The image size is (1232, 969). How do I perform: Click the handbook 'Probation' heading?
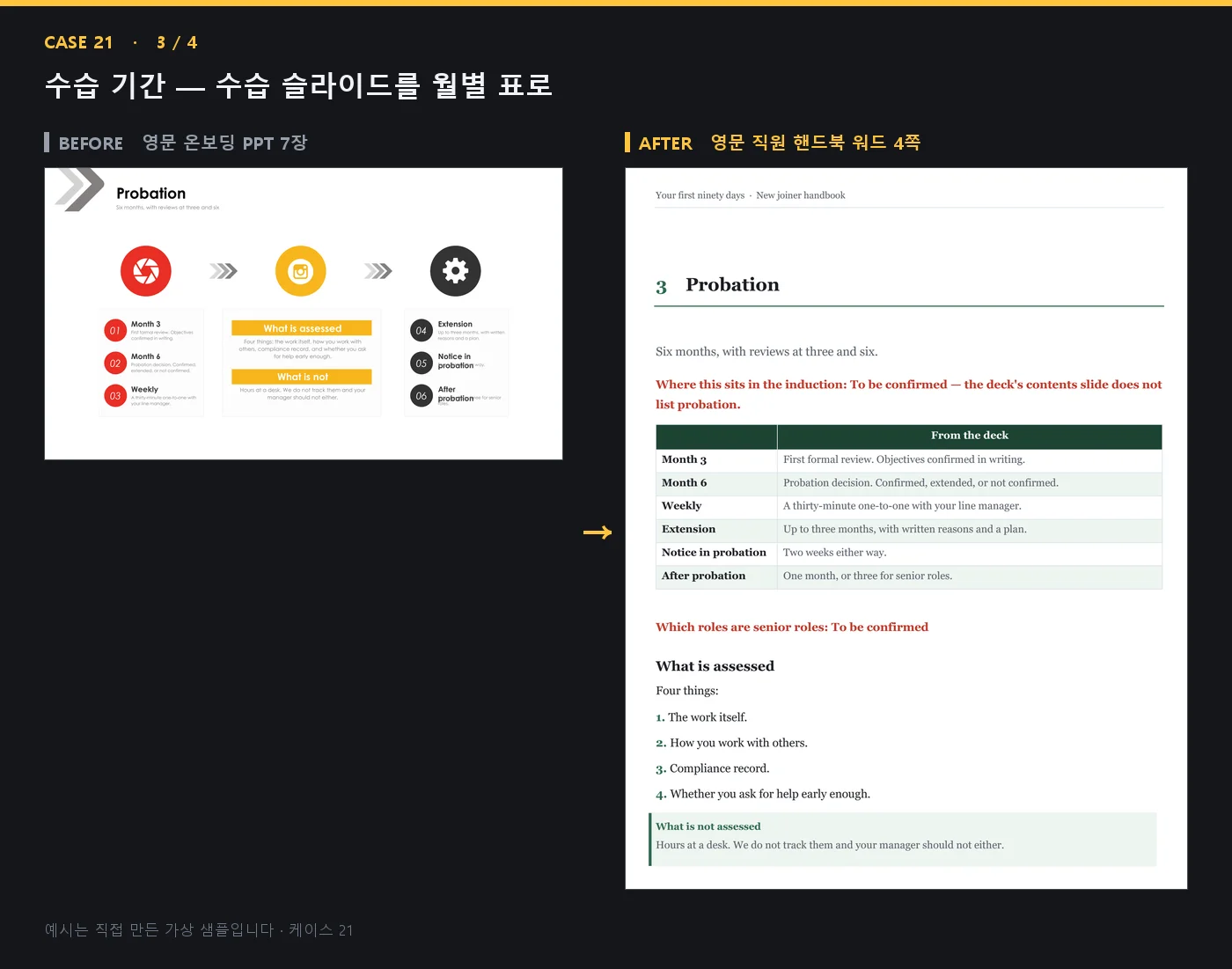(732, 285)
